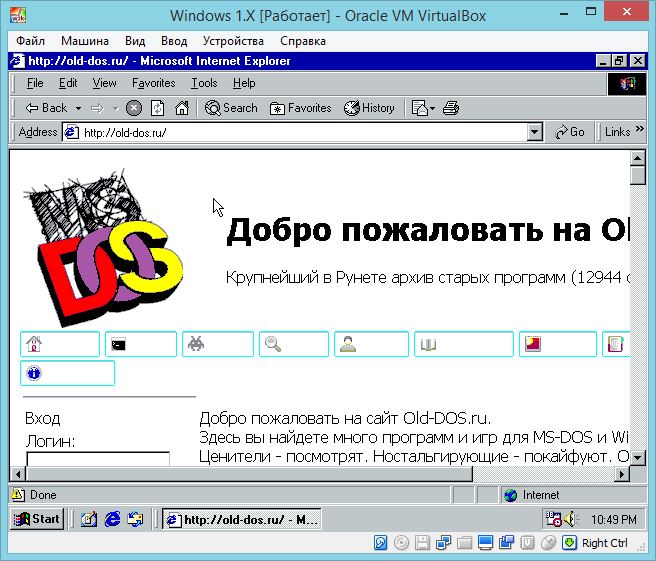Open VirtualBox Файл menu

(x=30, y=41)
